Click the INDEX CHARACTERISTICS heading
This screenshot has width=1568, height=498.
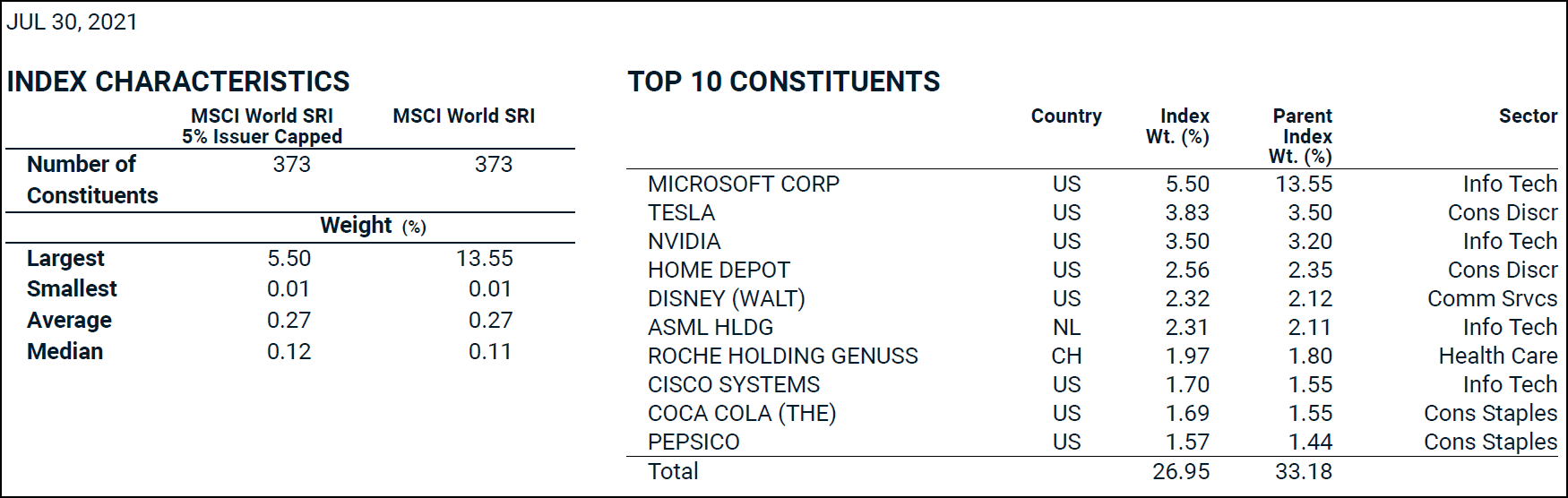pos(178,82)
